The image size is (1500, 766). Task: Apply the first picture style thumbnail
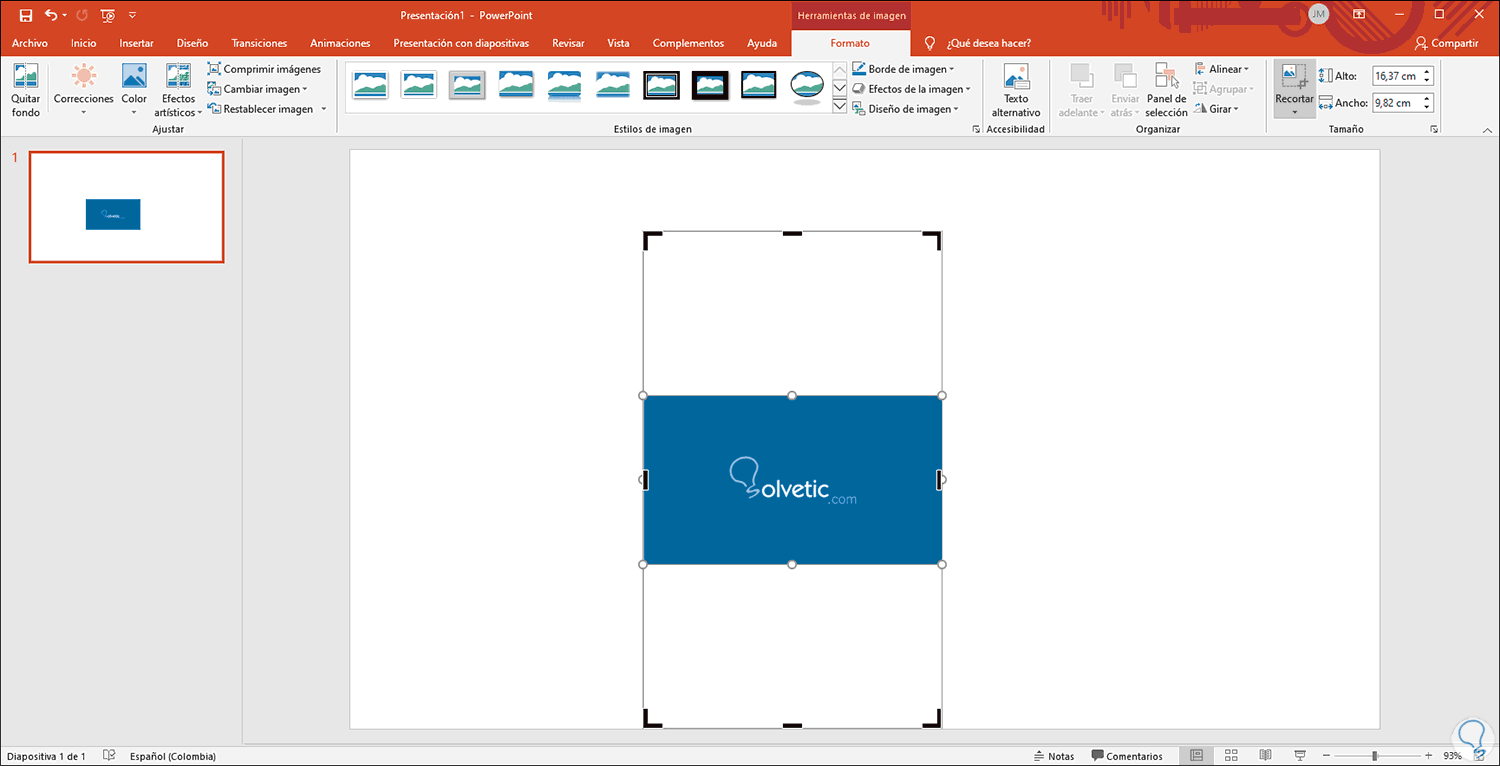tap(370, 85)
